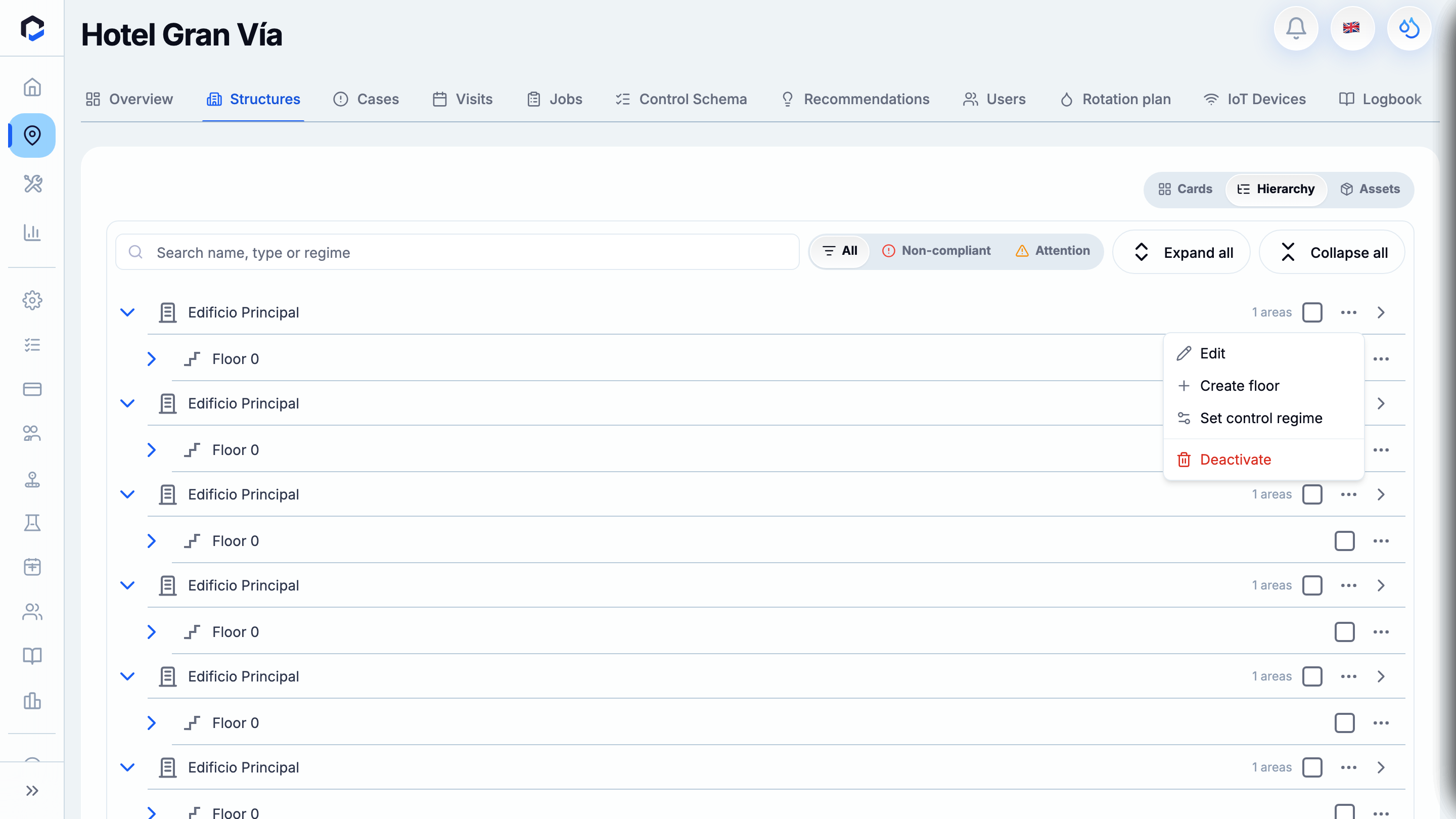The height and width of the screenshot is (819, 1456).
Task: Open the credit card sidebar icon
Action: pyautogui.click(x=32, y=389)
